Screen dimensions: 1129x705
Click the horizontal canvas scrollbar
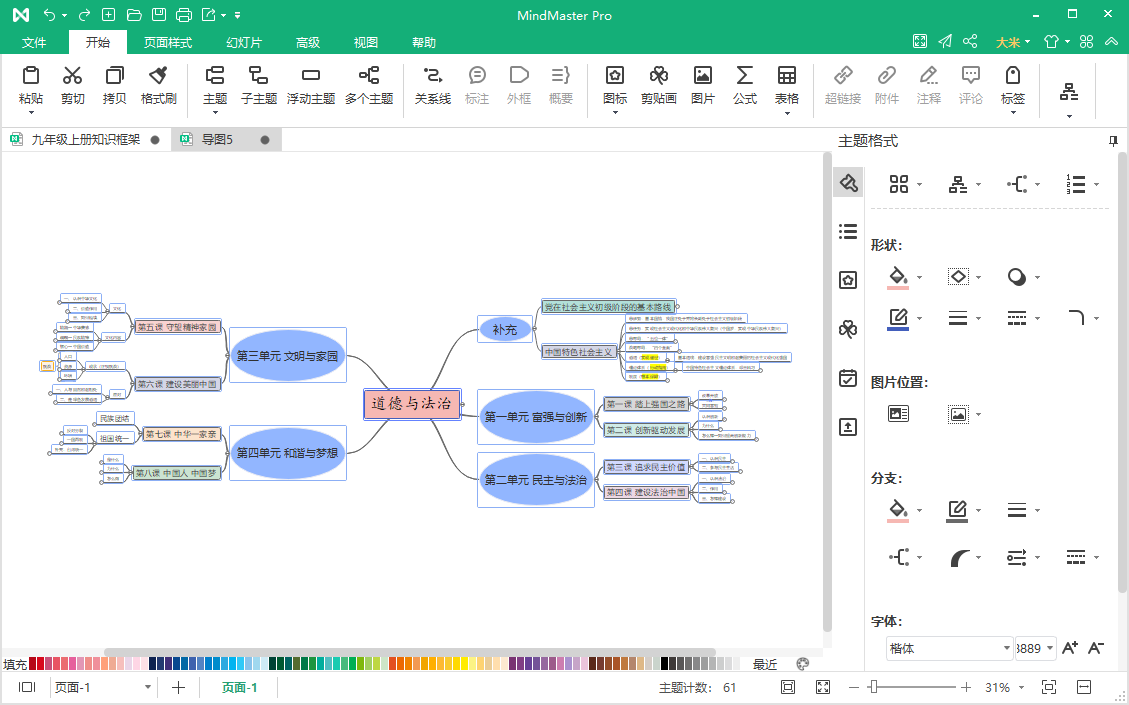(410, 652)
